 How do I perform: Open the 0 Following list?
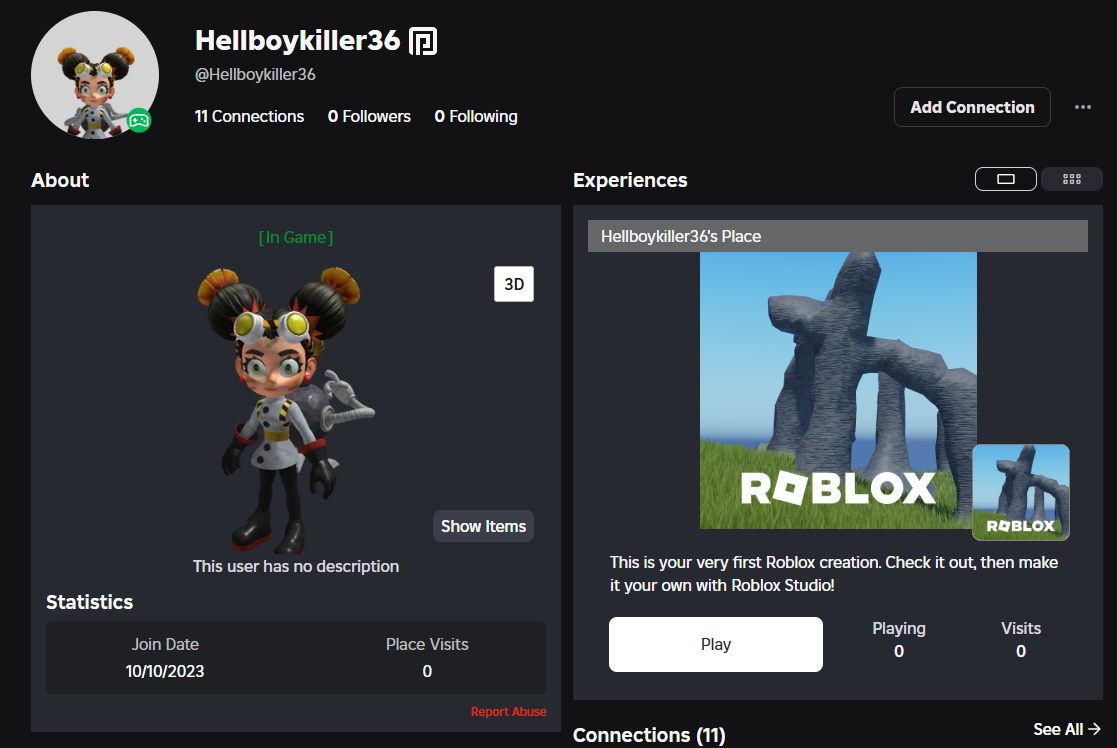pyautogui.click(x=476, y=116)
